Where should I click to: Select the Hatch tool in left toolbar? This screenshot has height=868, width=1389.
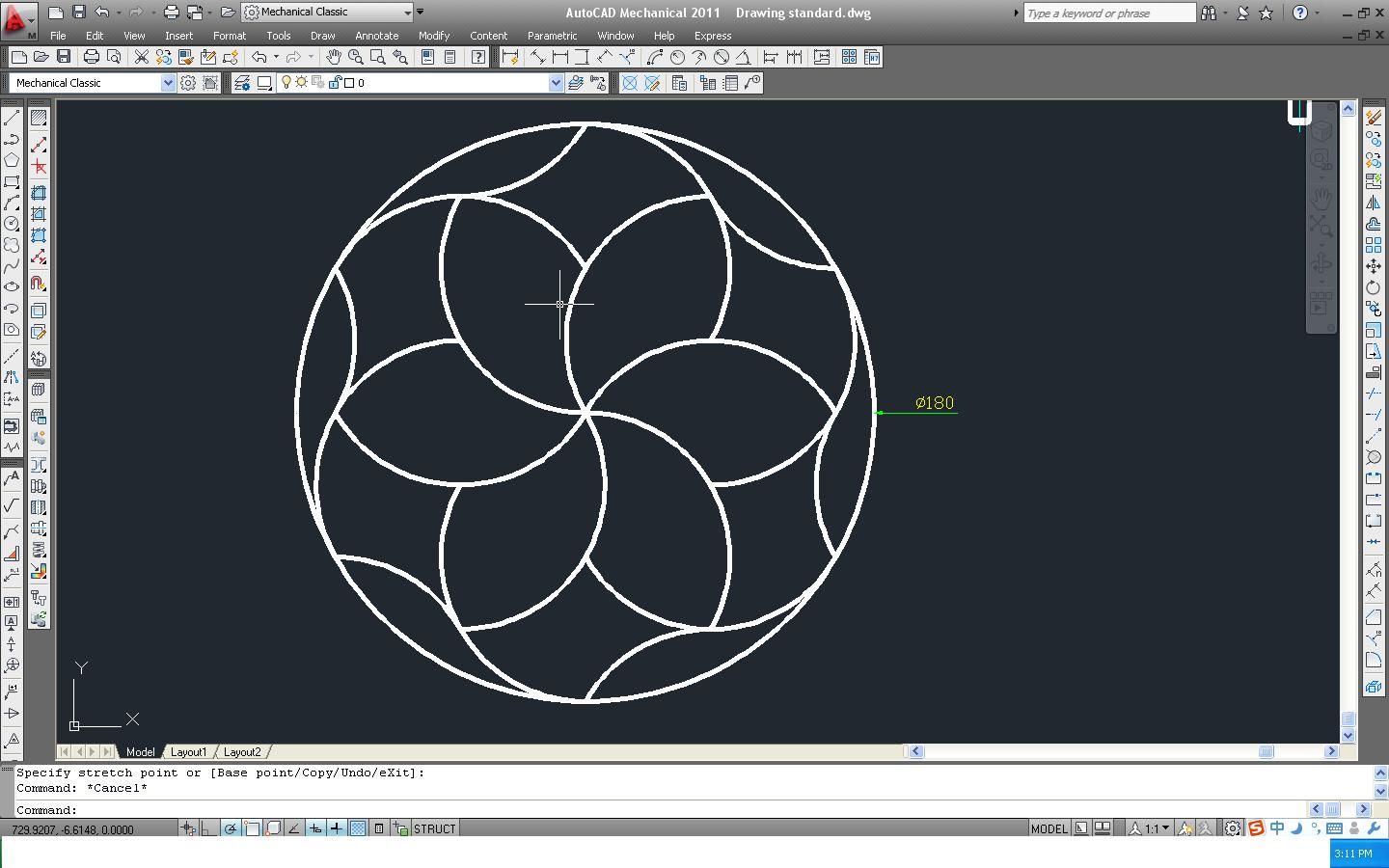coord(39,118)
